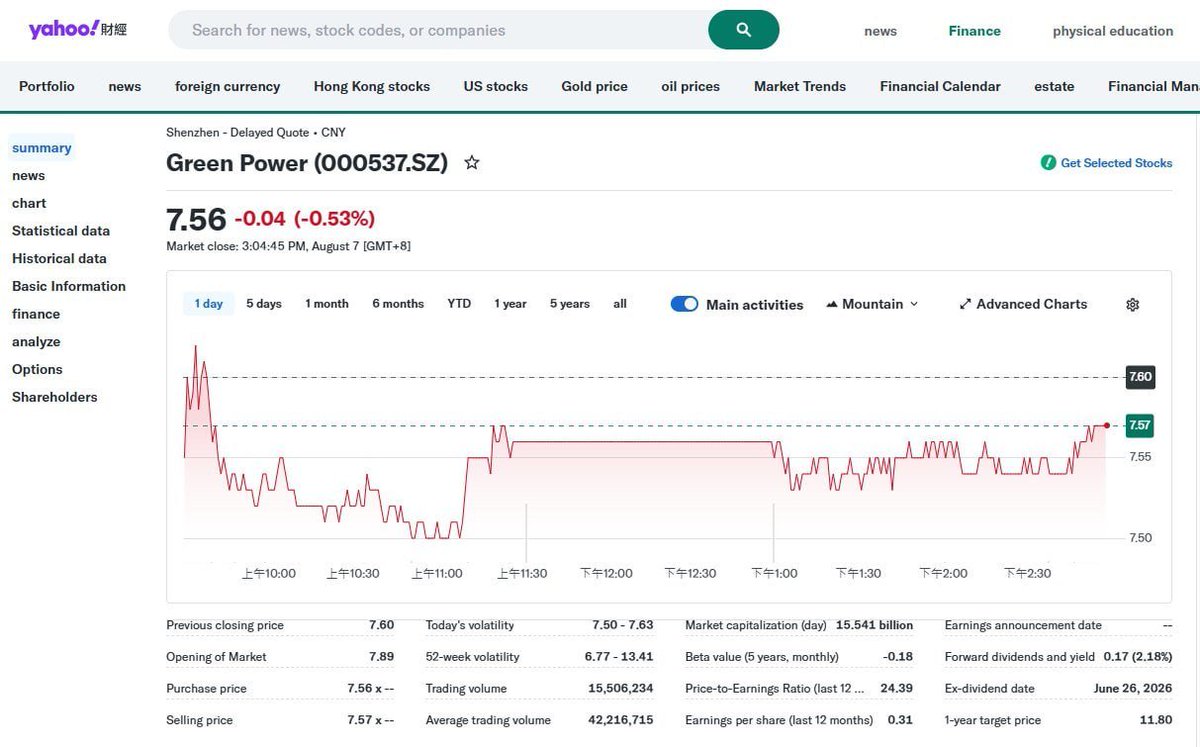1200x747 pixels.
Task: Click Trading volume value 15,506,234
Action: point(621,688)
